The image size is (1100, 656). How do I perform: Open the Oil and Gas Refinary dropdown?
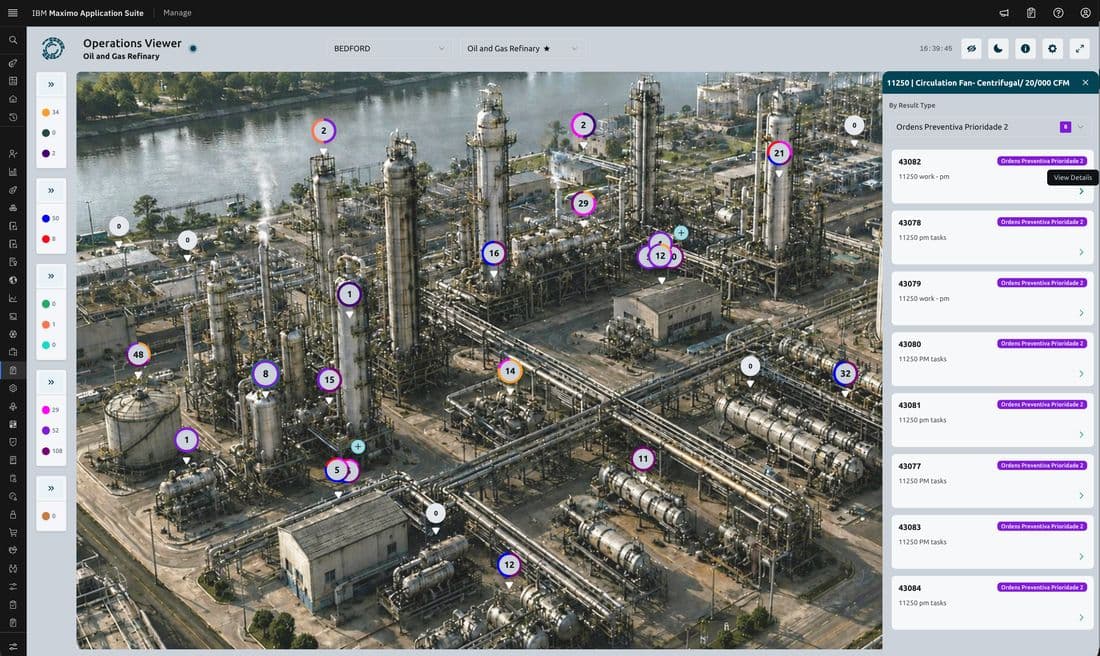523,48
